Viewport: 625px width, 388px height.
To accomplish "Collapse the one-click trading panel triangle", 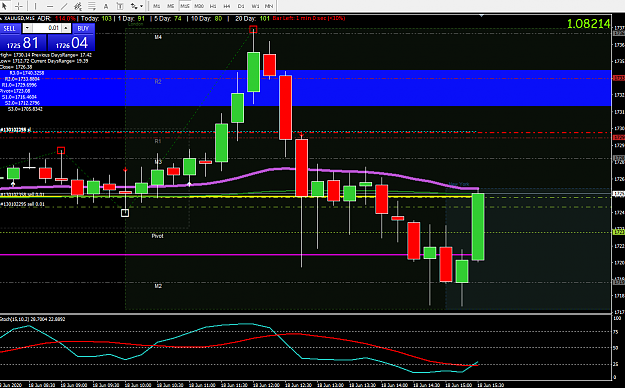I will pos(2,18).
